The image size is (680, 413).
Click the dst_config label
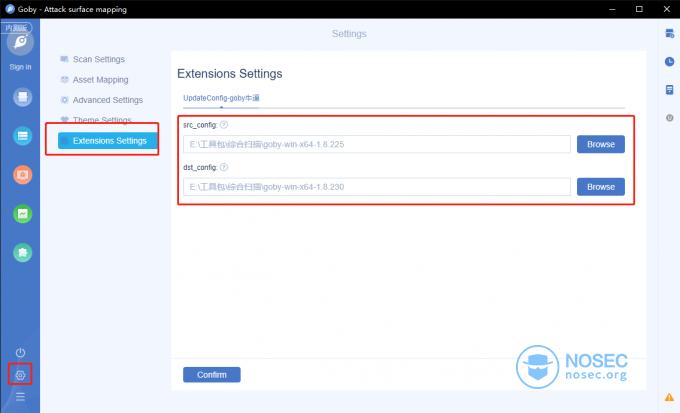200,167
